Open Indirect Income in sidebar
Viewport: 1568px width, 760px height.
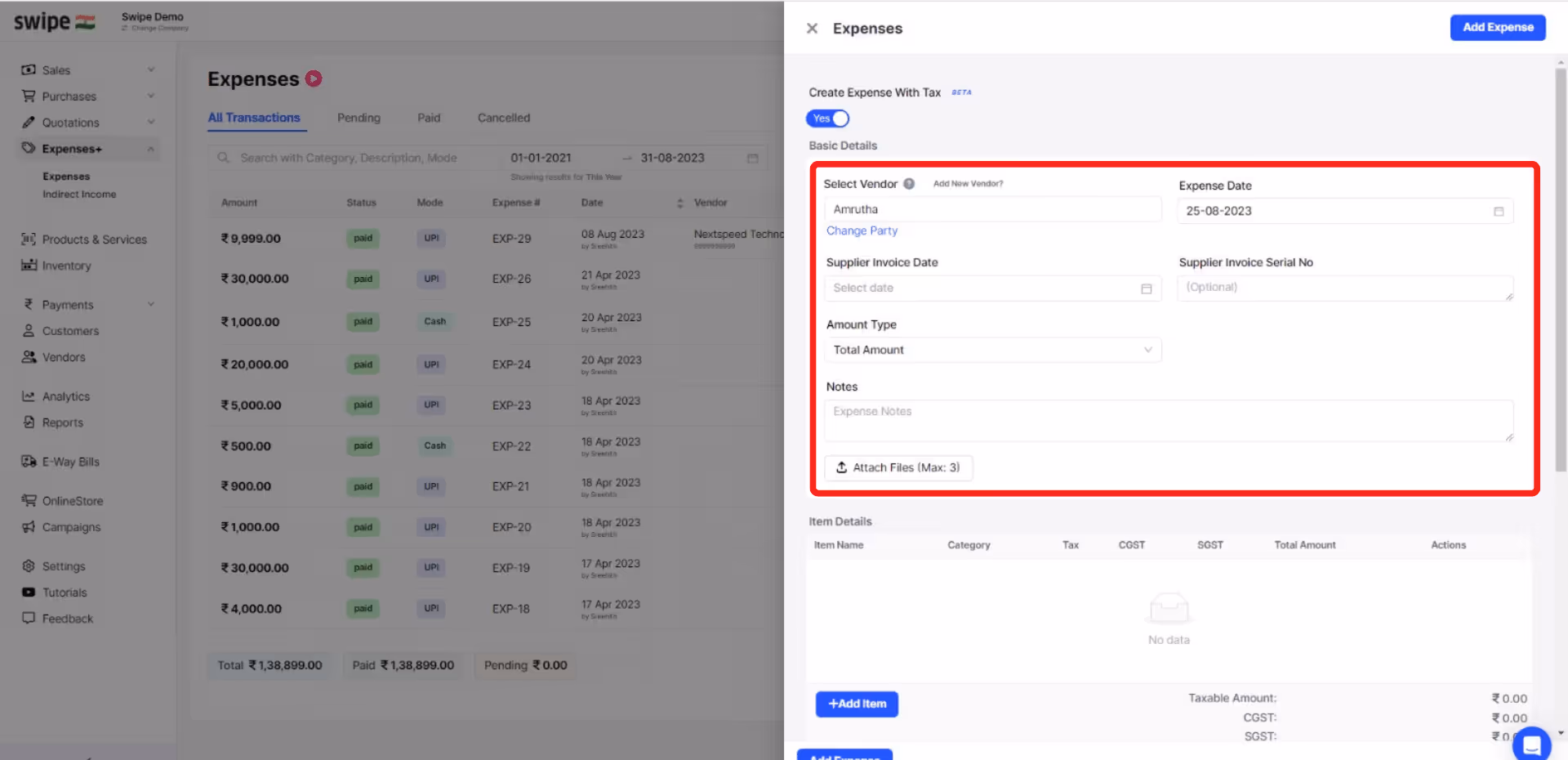point(79,194)
